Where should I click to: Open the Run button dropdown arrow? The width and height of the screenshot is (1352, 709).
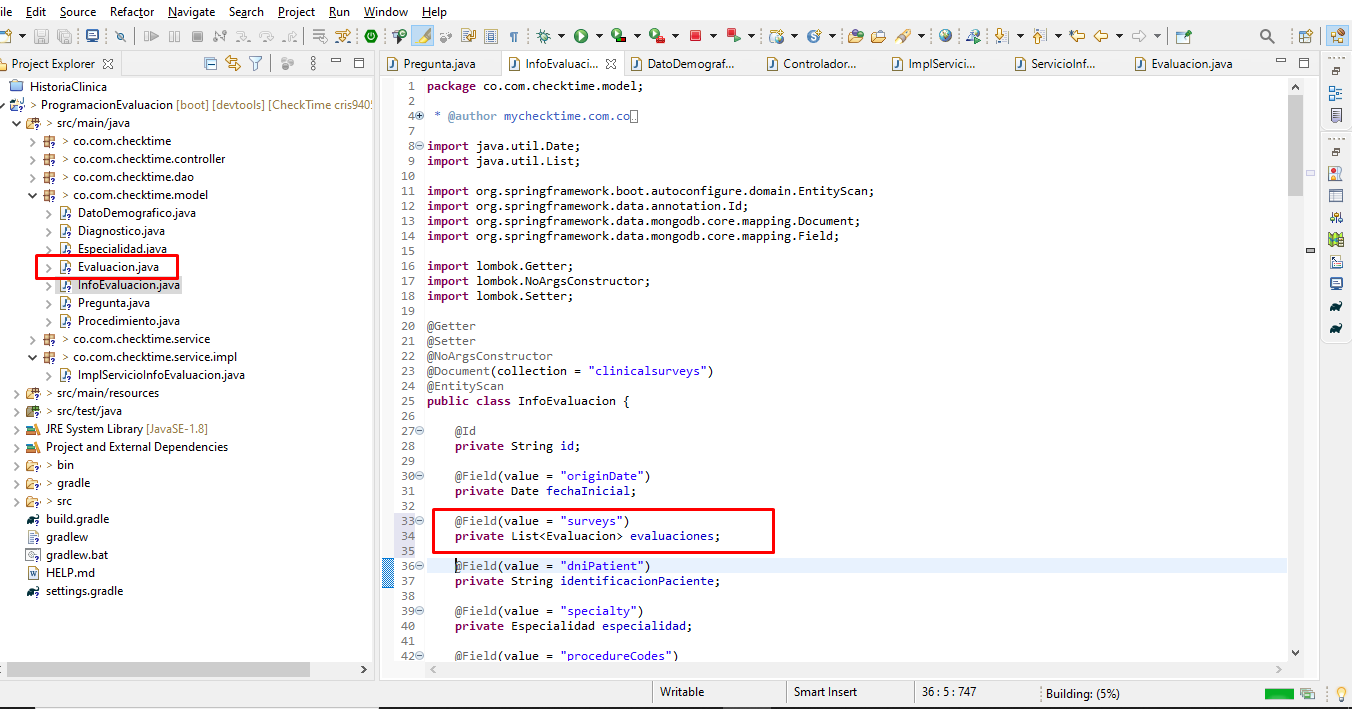(599, 36)
